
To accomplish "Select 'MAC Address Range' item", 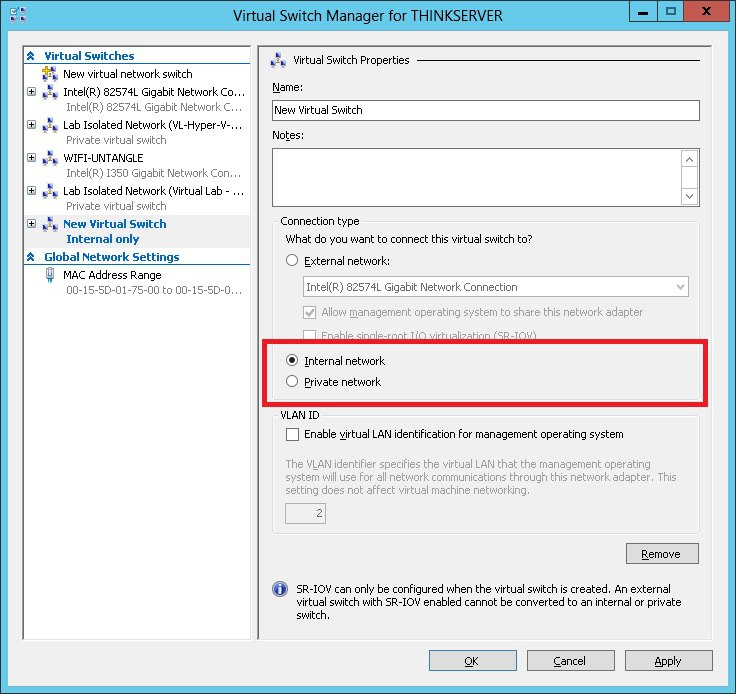I will (x=112, y=275).
